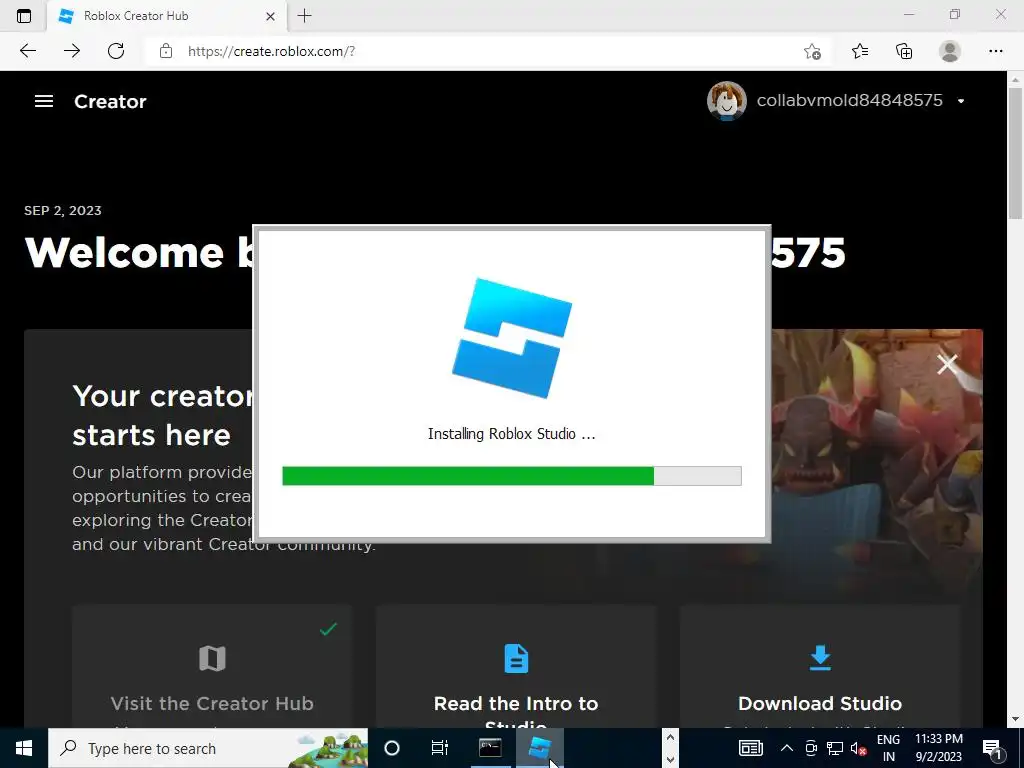Click the Installing Roblox Studio text
This screenshot has height=768, width=1024.
pyautogui.click(x=511, y=434)
